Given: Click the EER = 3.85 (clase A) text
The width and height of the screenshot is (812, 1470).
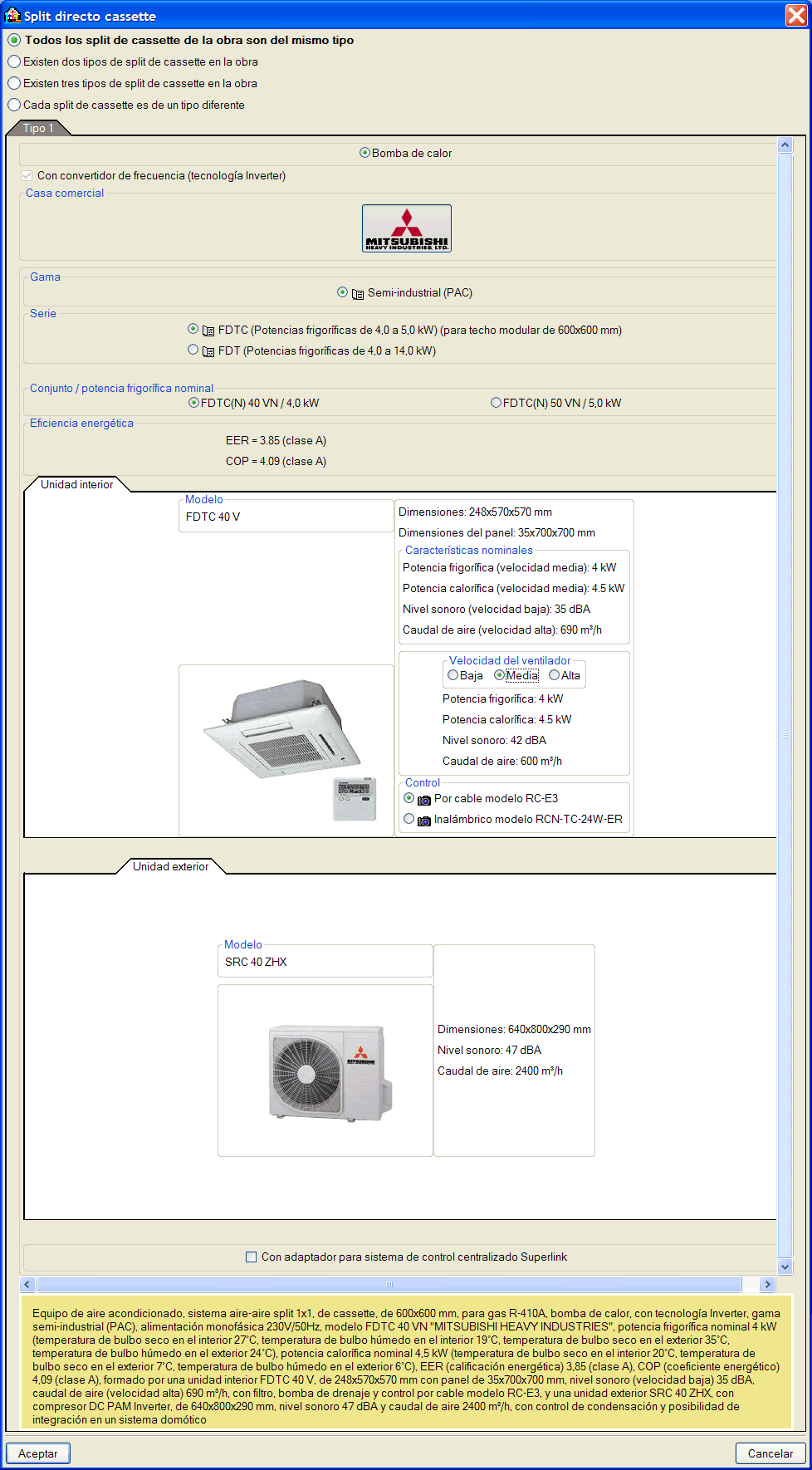Looking at the screenshot, I should pyautogui.click(x=276, y=441).
